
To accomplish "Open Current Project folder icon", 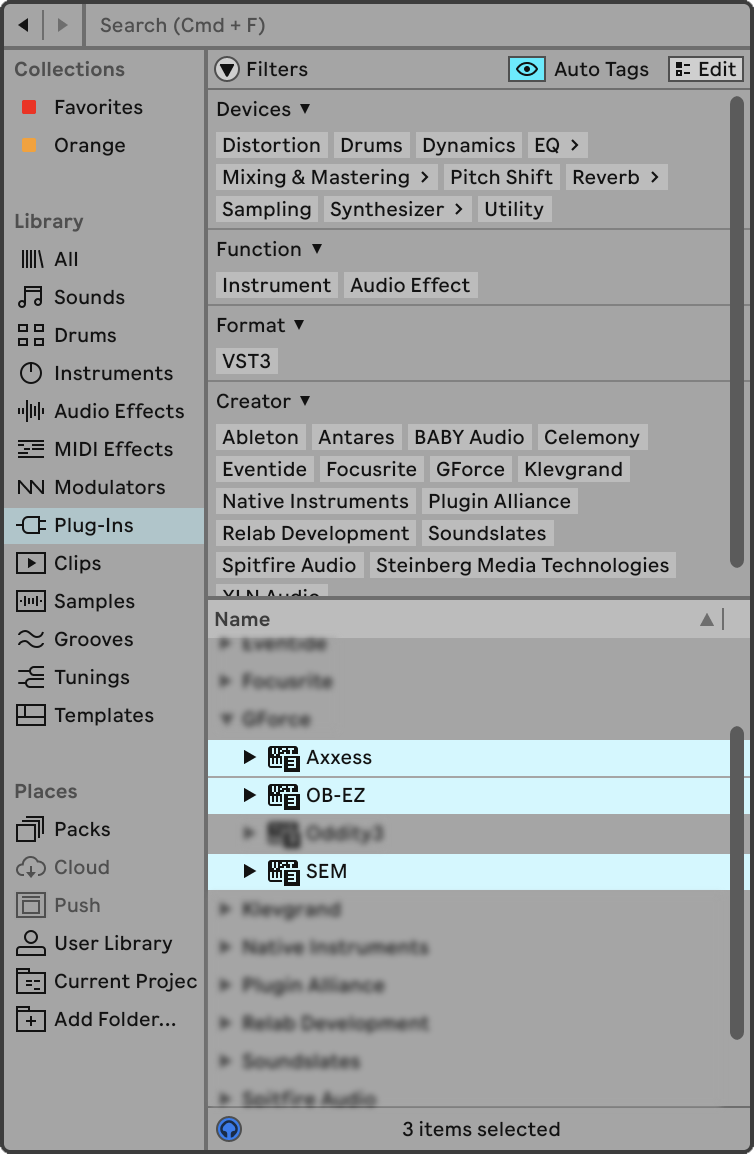I will click(x=31, y=981).
